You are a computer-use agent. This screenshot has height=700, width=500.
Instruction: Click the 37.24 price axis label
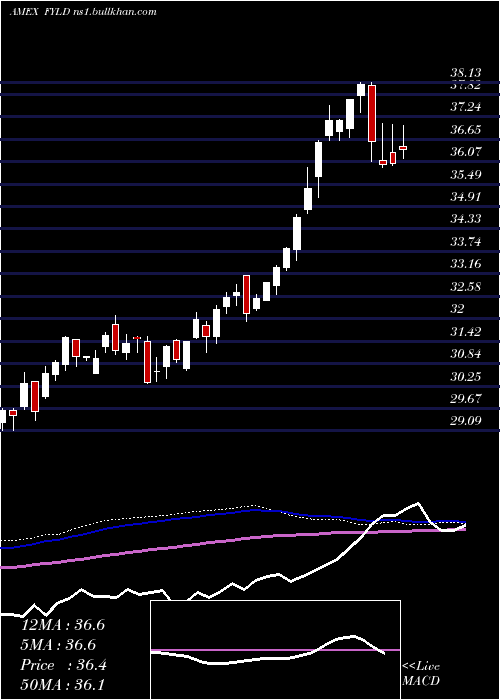(x=466, y=107)
